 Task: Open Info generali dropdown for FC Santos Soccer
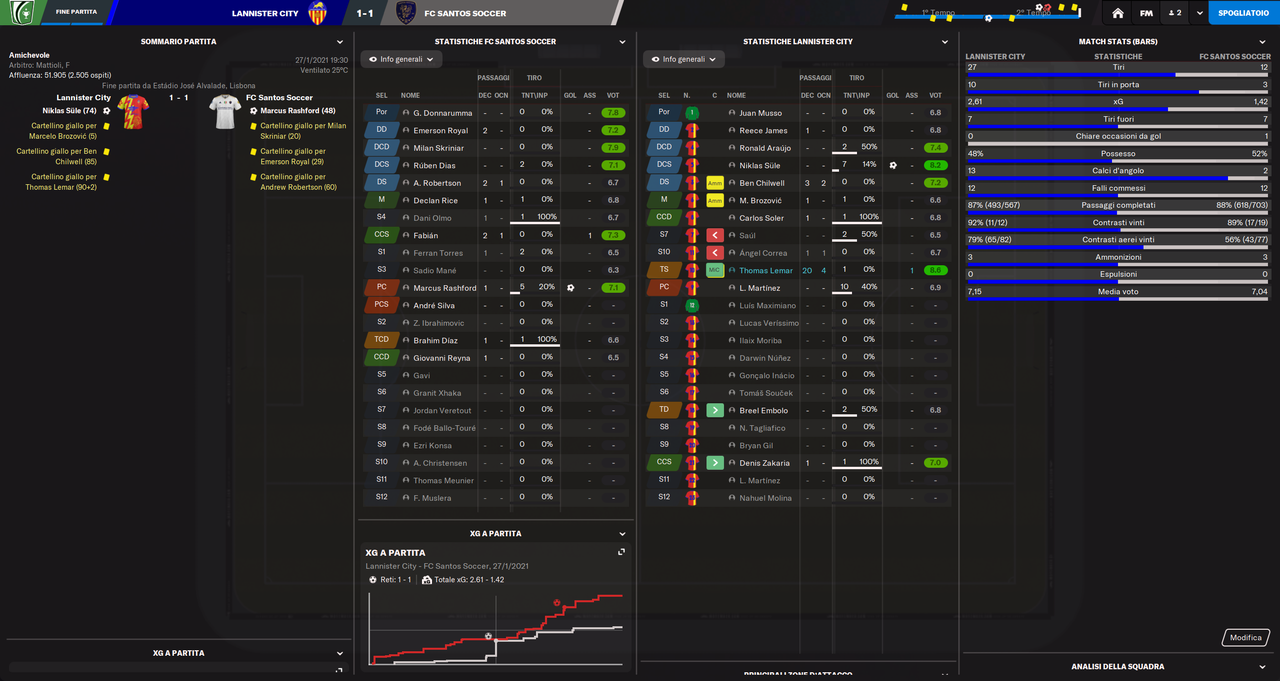(x=401, y=59)
